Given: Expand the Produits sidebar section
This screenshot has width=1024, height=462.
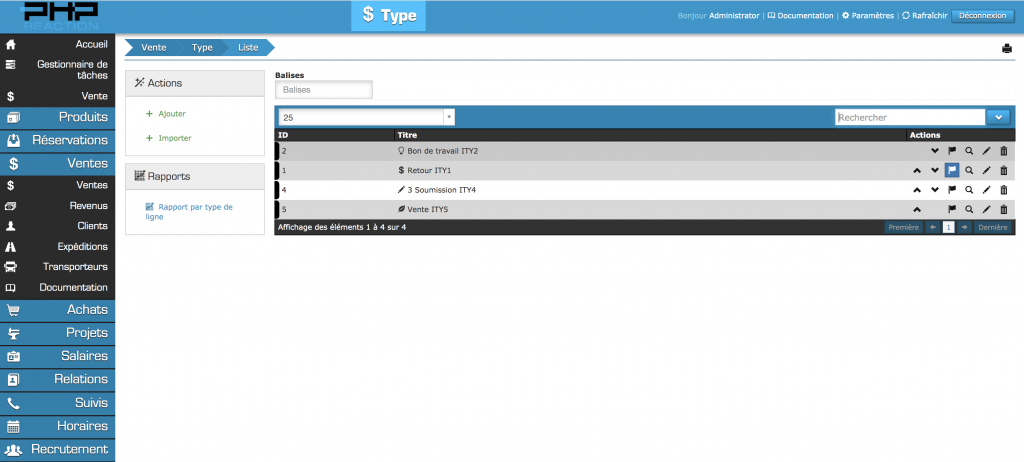Looking at the screenshot, I should [x=57, y=118].
